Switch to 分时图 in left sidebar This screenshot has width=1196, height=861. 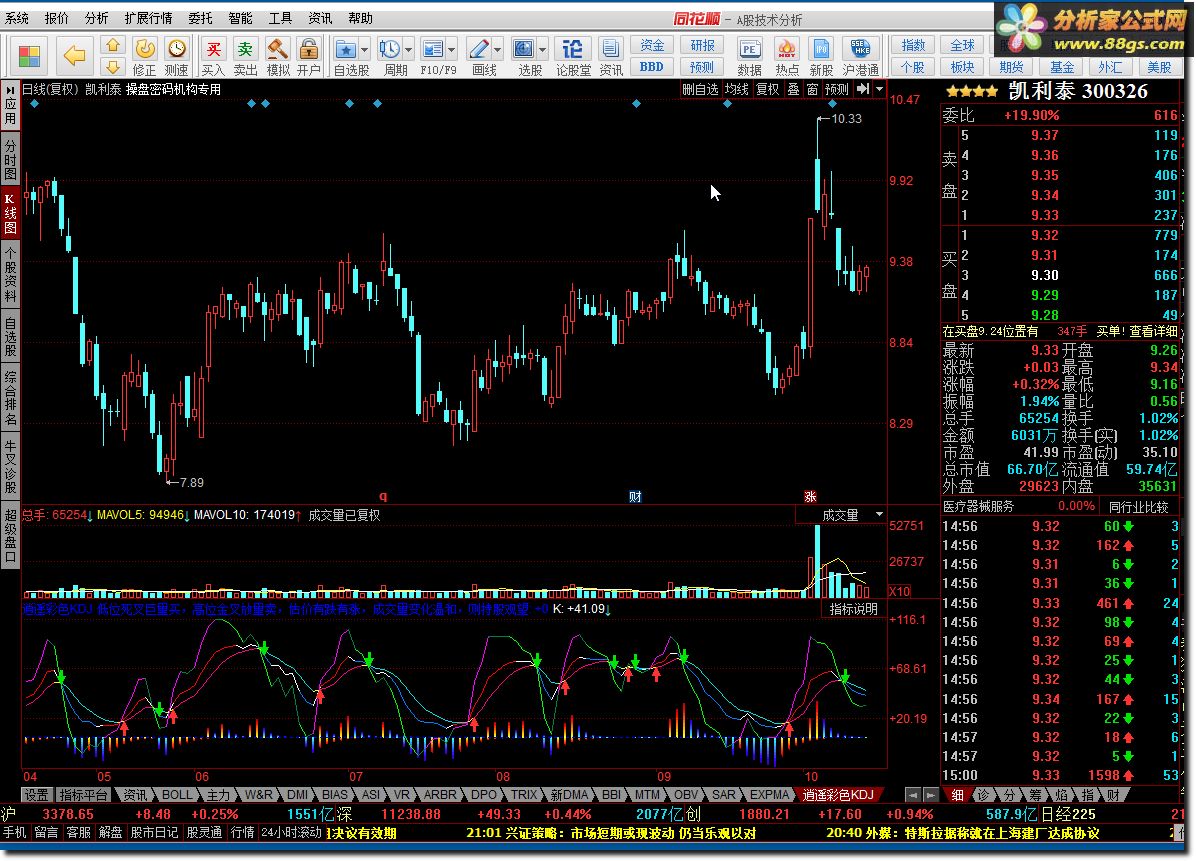(x=11, y=159)
